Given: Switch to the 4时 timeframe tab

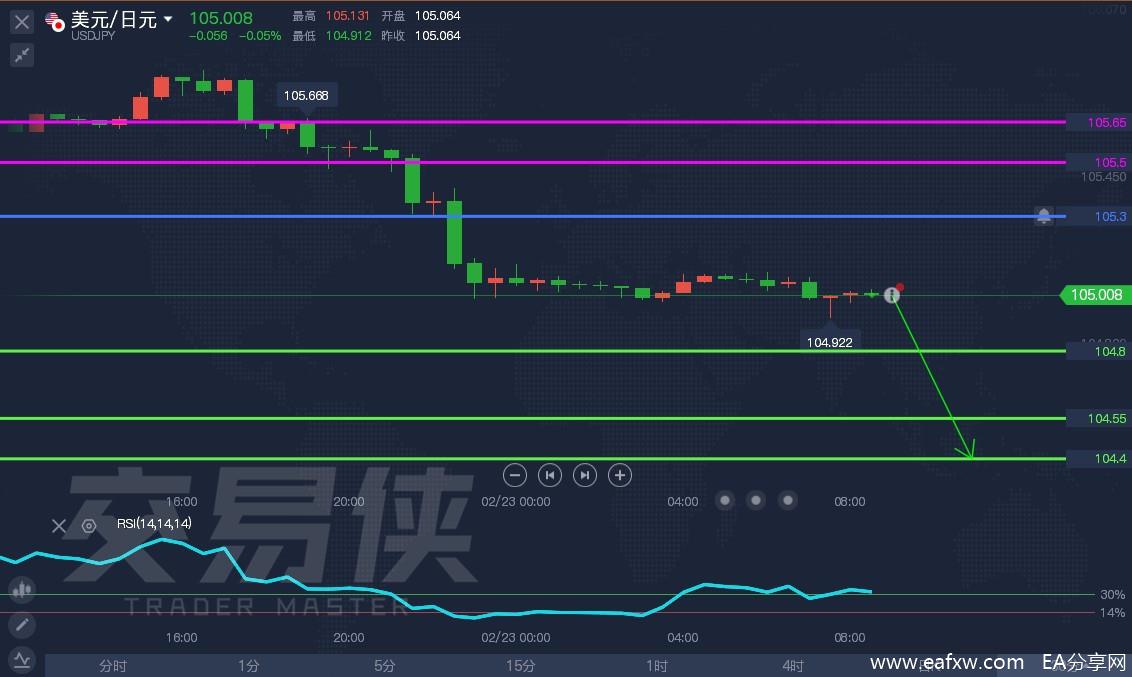Looking at the screenshot, I should (x=793, y=665).
